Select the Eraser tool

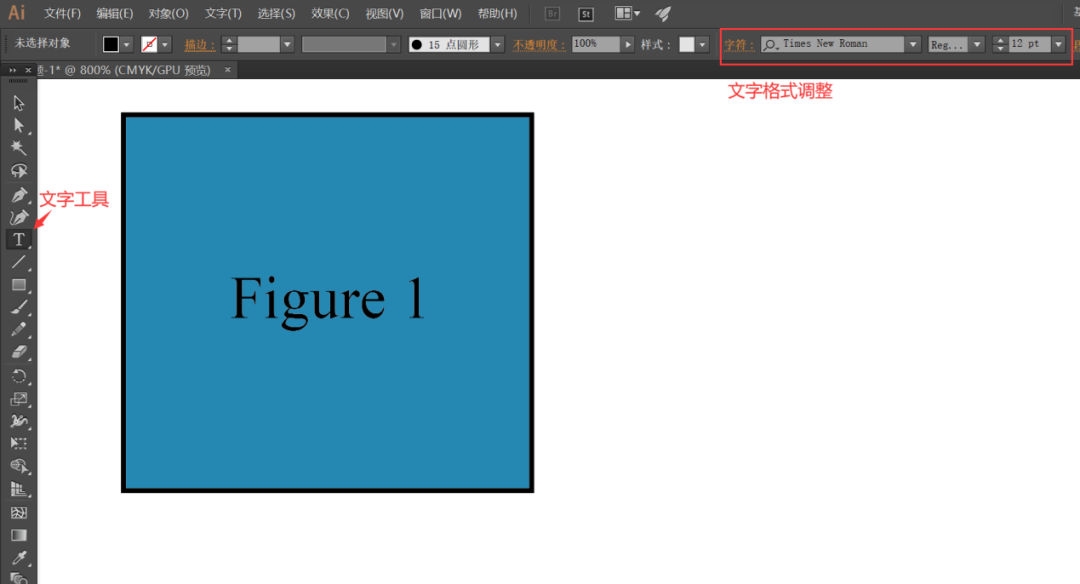pyautogui.click(x=19, y=352)
